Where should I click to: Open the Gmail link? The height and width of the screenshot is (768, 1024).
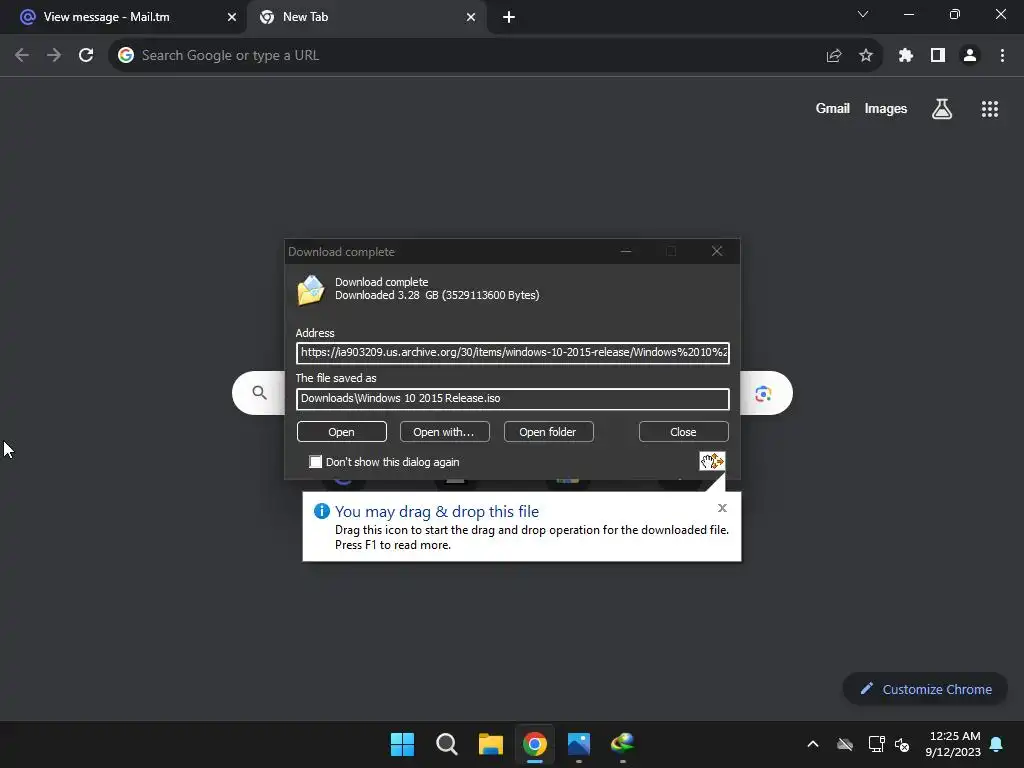833,109
